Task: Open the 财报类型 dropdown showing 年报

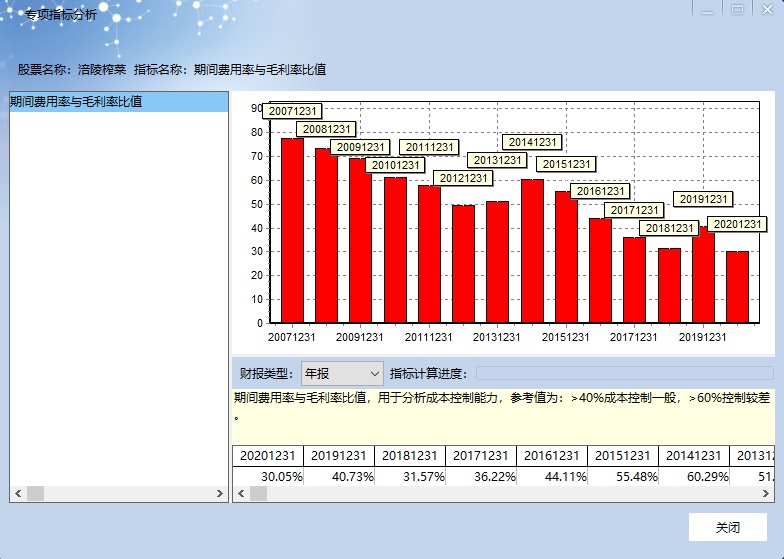Action: click(x=342, y=374)
